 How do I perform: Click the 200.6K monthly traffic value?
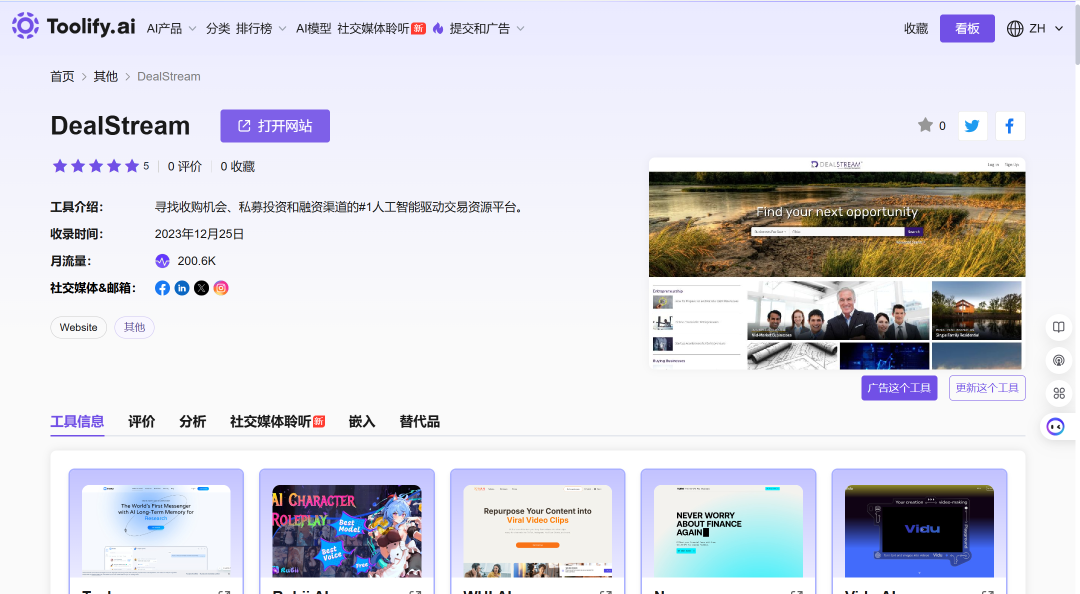click(x=196, y=261)
